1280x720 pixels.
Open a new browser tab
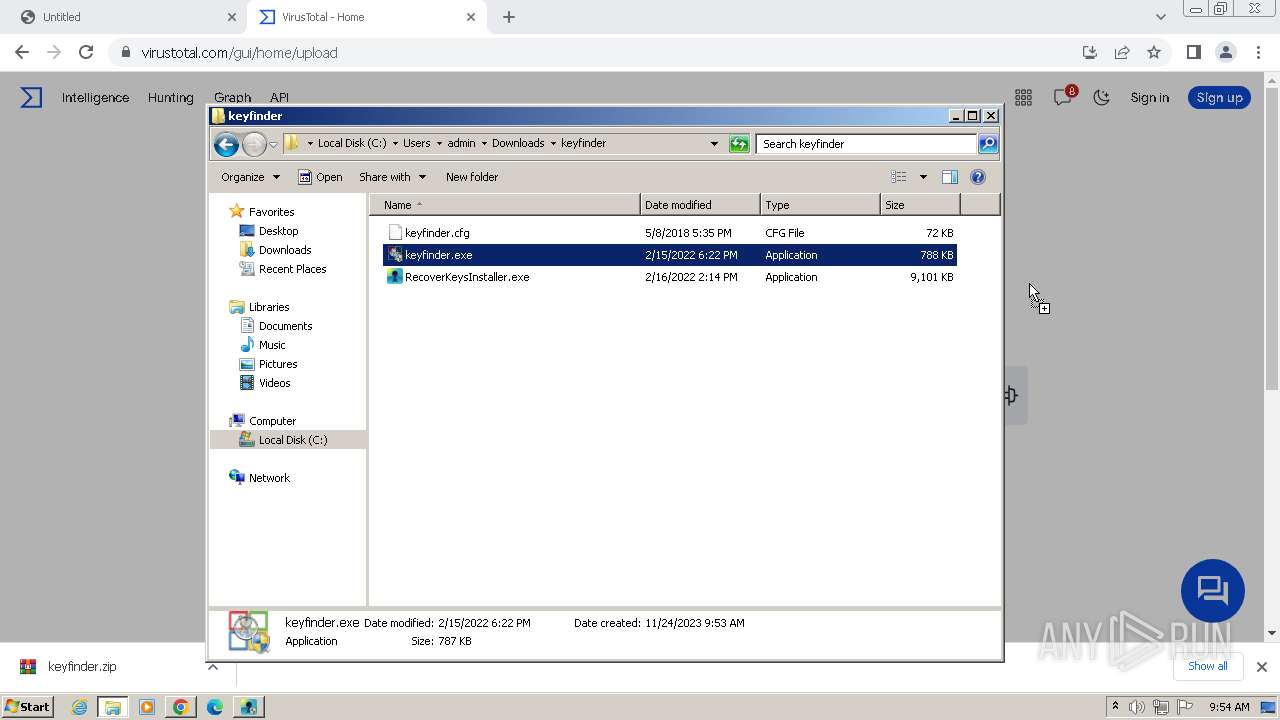click(509, 17)
